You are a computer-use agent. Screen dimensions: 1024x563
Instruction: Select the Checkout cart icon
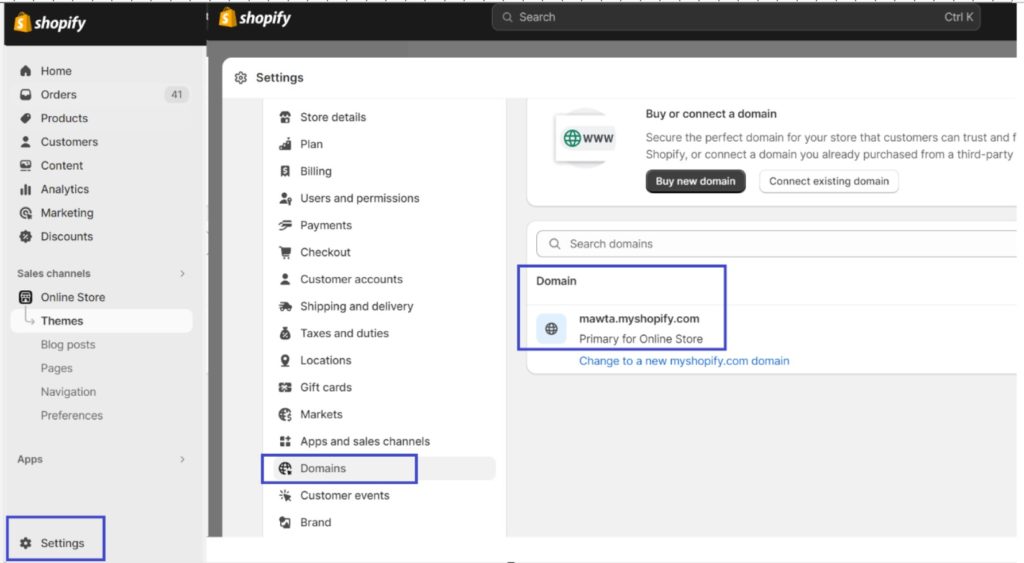(285, 252)
